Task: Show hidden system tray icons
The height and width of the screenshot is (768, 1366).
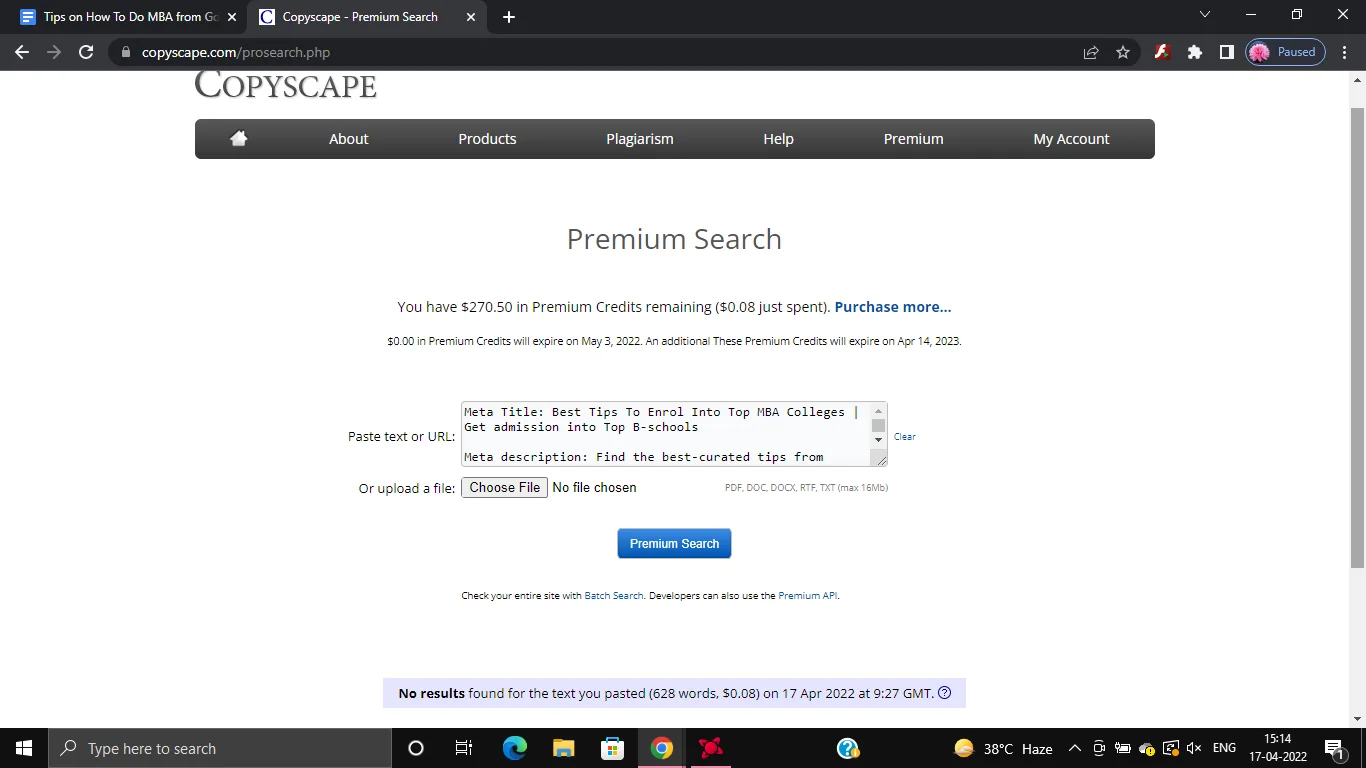Action: pyautogui.click(x=1075, y=748)
